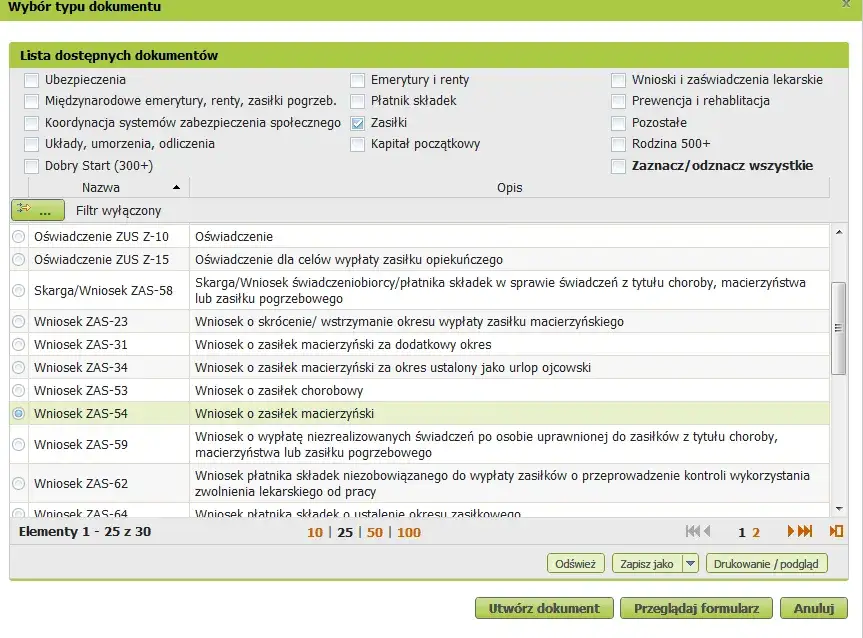Go to the first page arrow

pos(691,532)
